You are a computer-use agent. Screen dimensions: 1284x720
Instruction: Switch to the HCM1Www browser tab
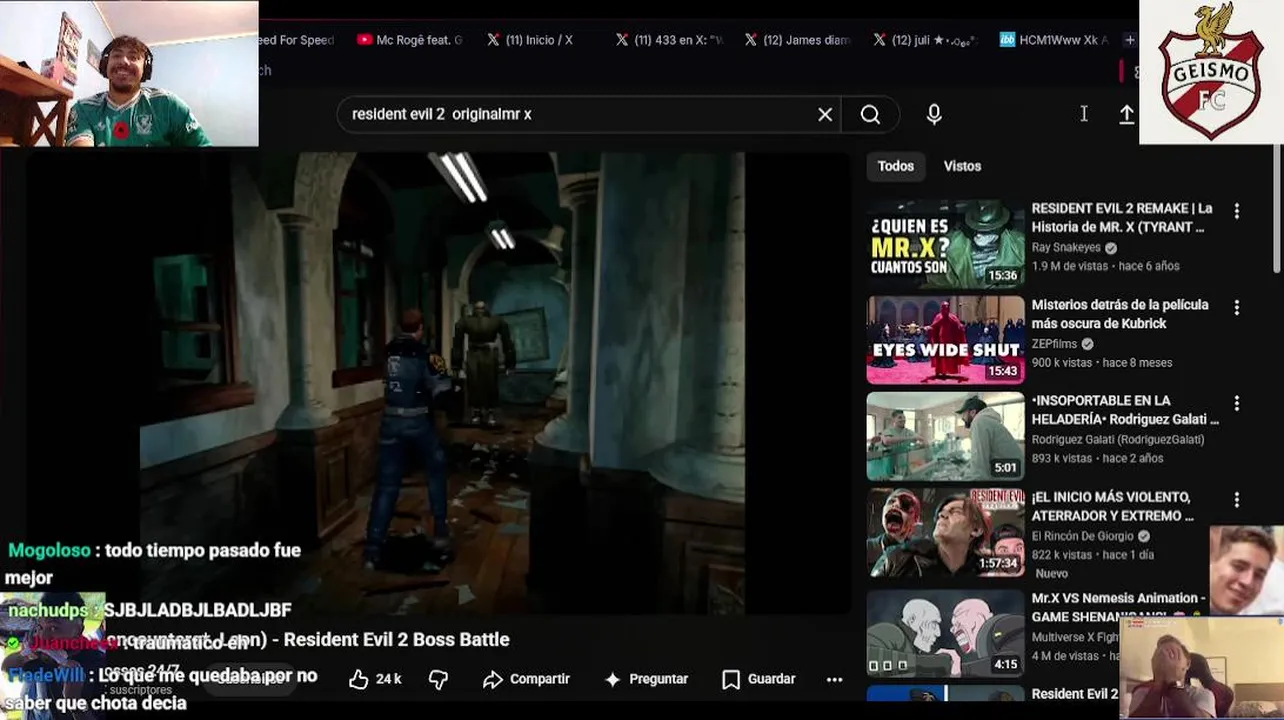tap(1055, 40)
